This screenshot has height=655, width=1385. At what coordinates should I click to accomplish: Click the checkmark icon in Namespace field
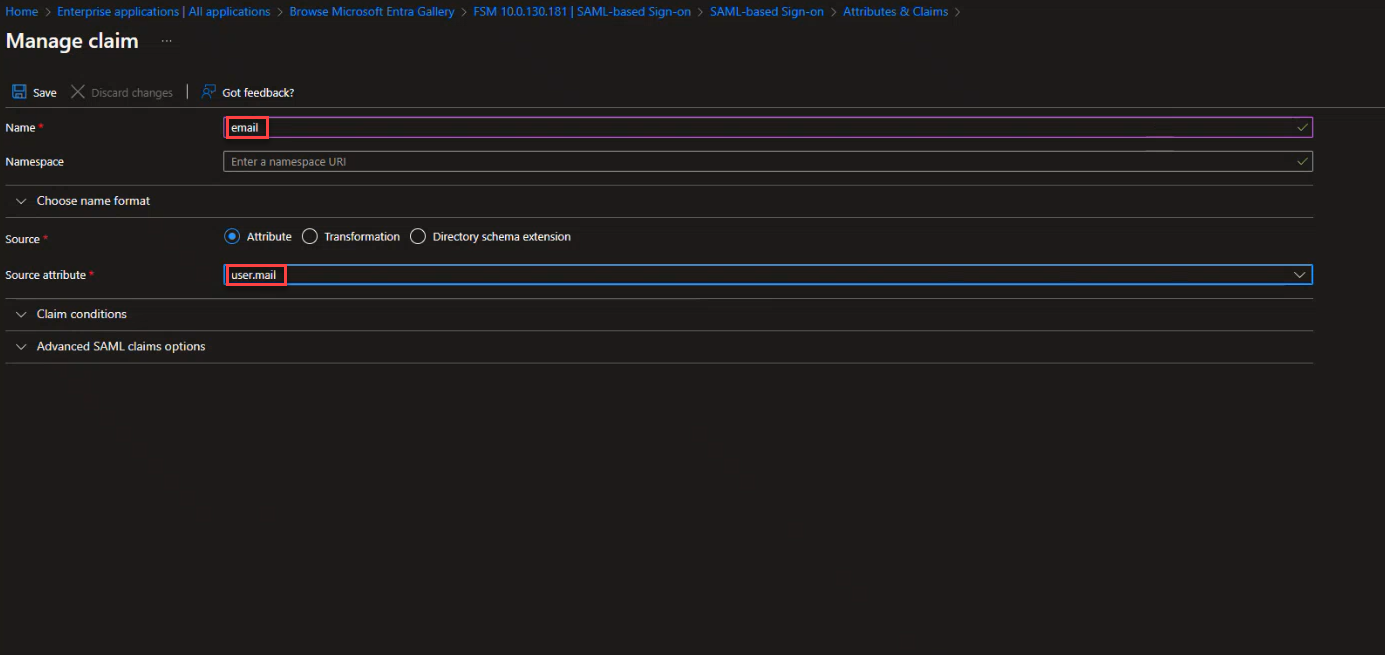click(x=1301, y=161)
